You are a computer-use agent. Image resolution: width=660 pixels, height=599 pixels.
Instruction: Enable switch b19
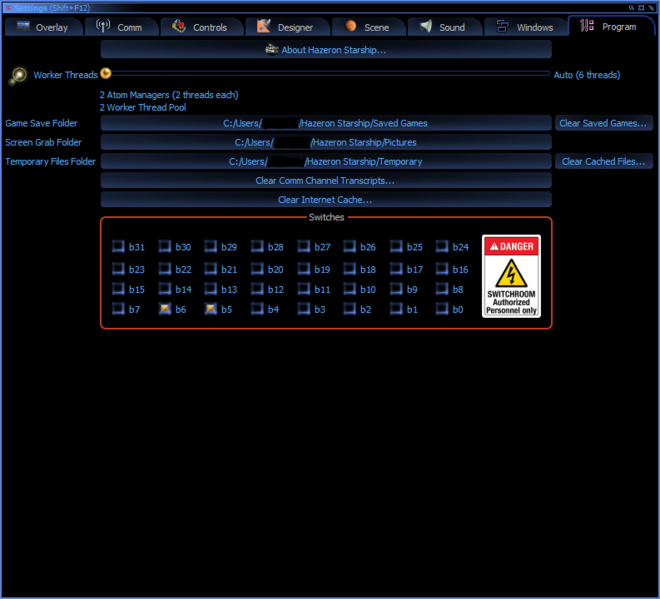click(303, 269)
